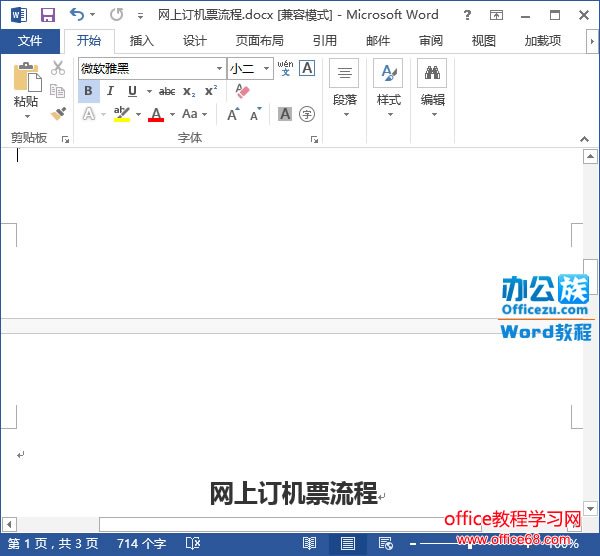Switch to the 引用 (References) tab

coord(324,41)
